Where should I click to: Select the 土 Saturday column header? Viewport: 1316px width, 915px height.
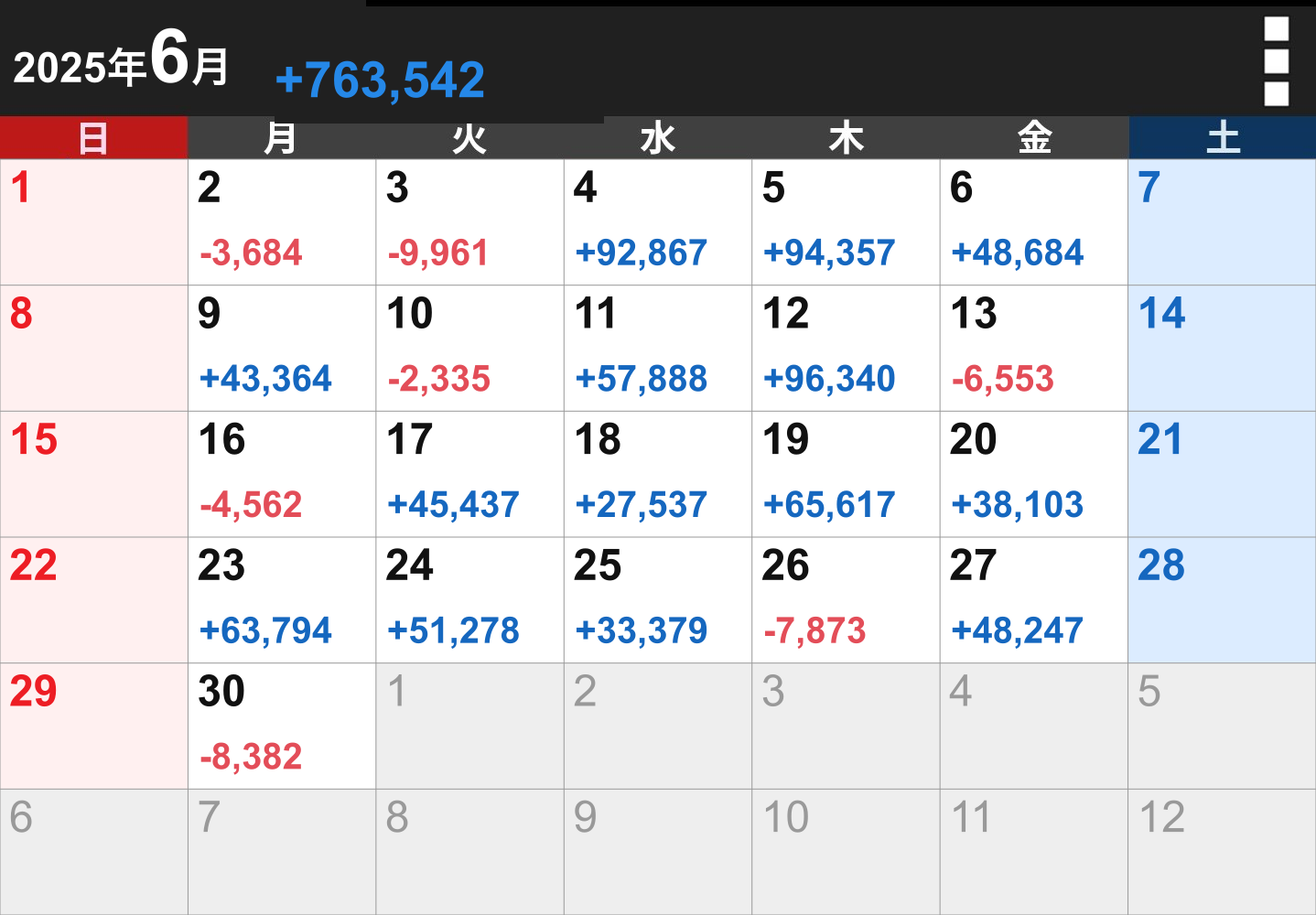point(1223,138)
